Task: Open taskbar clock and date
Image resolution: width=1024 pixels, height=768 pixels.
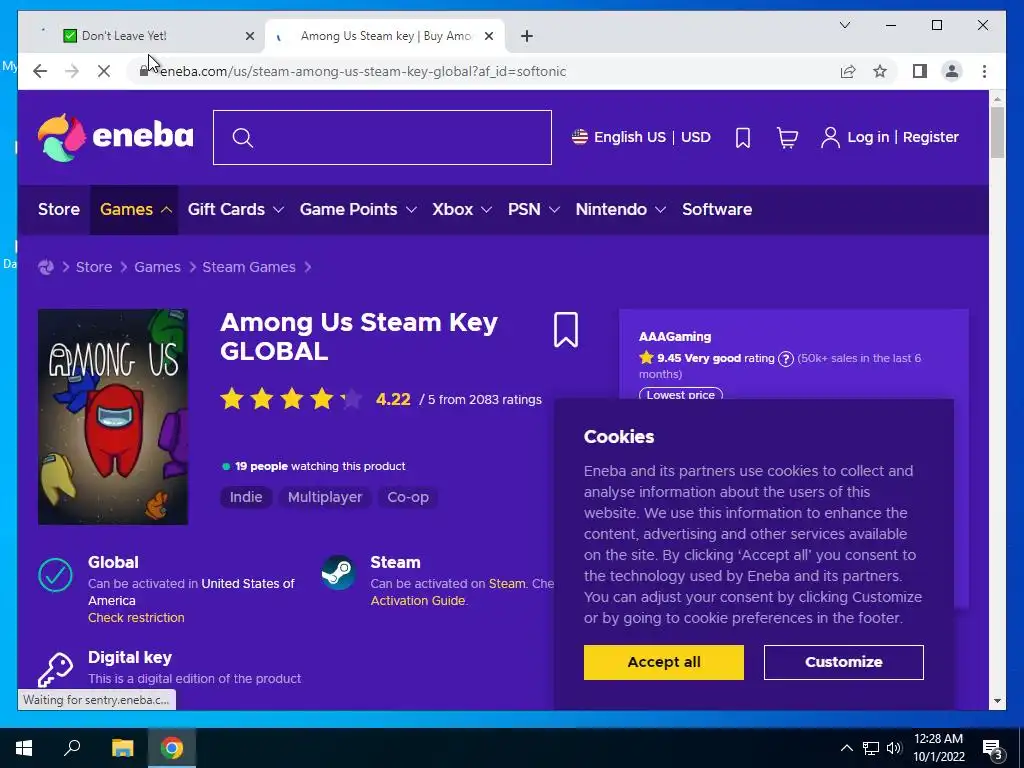Action: 938,748
